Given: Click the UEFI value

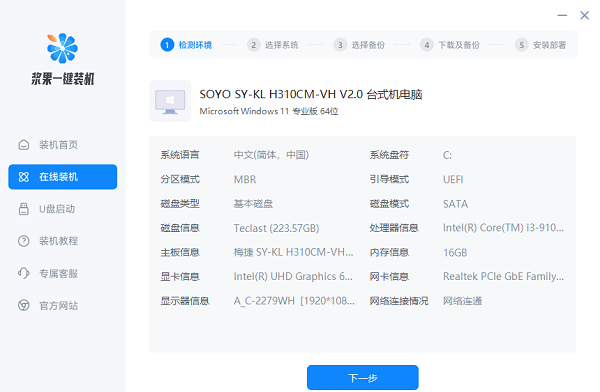Looking at the screenshot, I should coord(453,179).
